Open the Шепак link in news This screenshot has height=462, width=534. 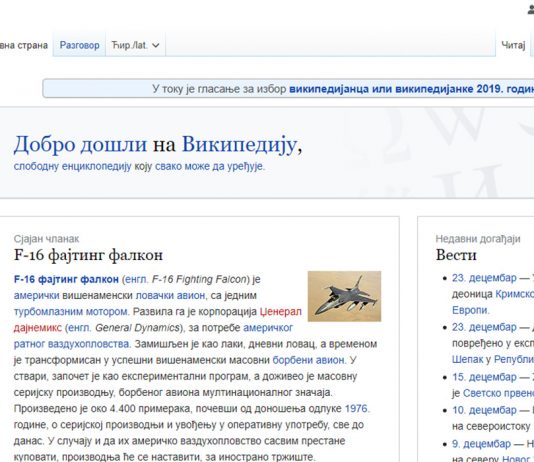point(468,360)
